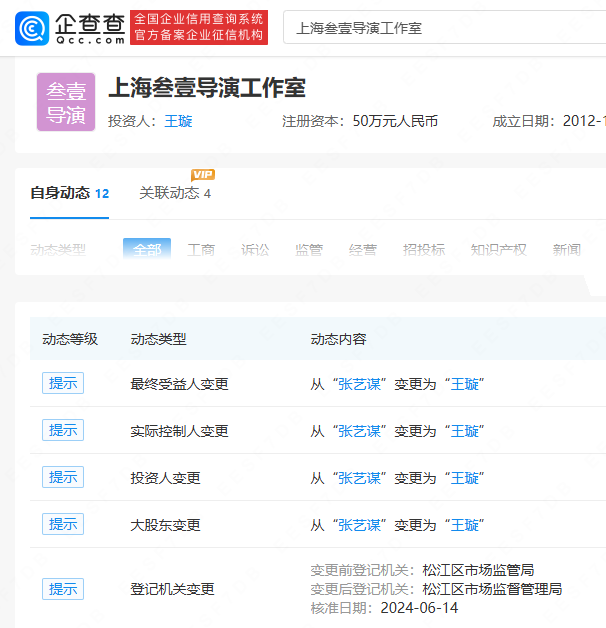Click the 动态等级 column header
The width and height of the screenshot is (606, 628).
pos(70,339)
